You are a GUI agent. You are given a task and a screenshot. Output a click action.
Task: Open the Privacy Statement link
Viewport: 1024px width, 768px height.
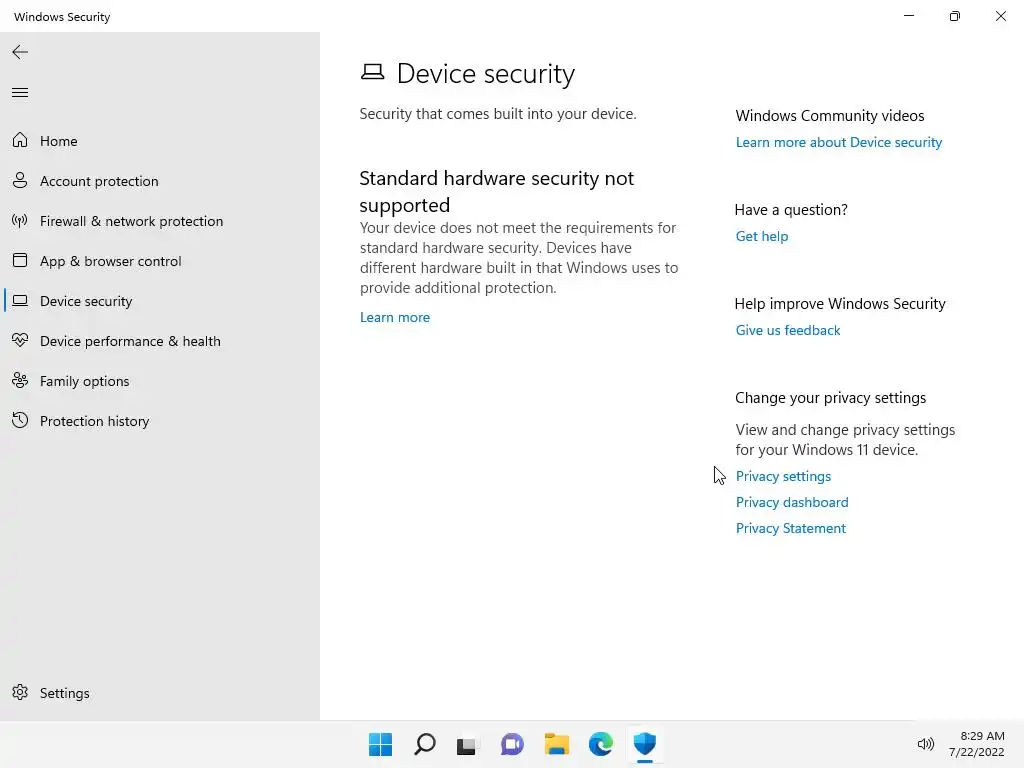pos(791,528)
